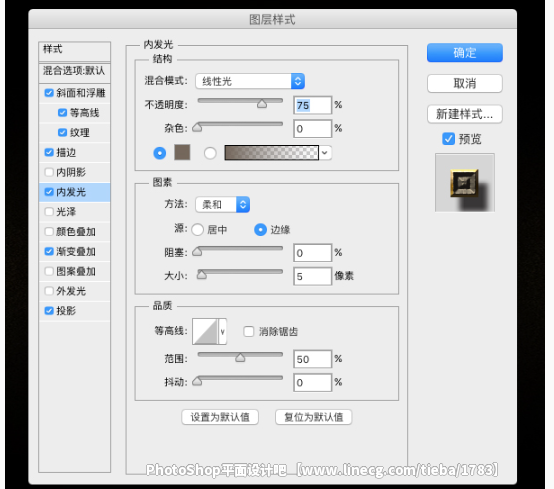This screenshot has height=489, width=554.
Task: Click the 新建样式... button
Action: coord(465,114)
